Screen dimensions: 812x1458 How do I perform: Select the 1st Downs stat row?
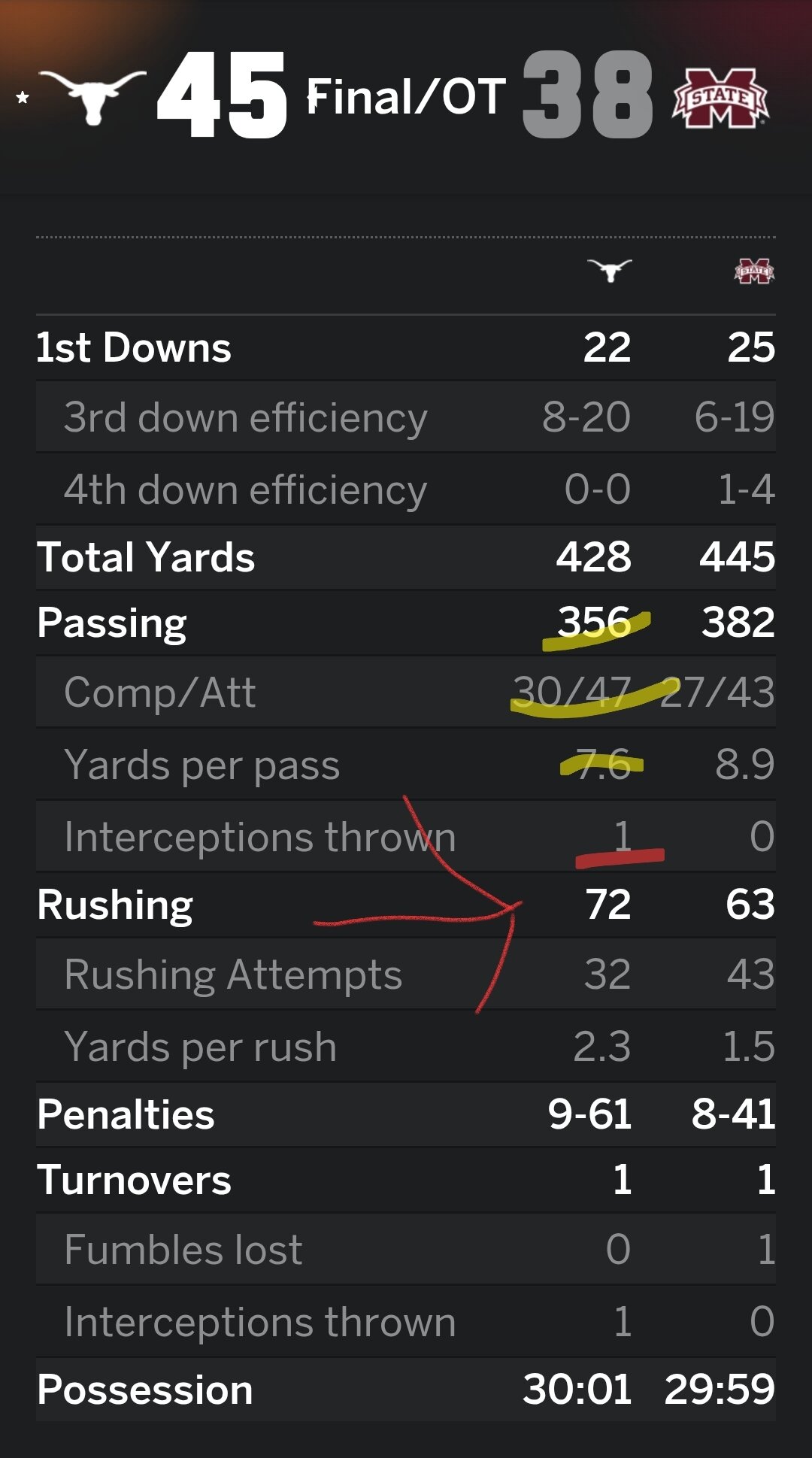(x=406, y=347)
